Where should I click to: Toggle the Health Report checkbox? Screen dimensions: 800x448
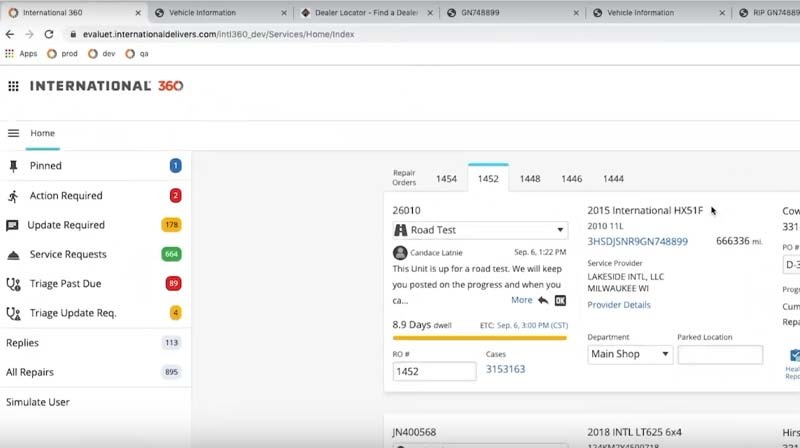click(x=795, y=355)
